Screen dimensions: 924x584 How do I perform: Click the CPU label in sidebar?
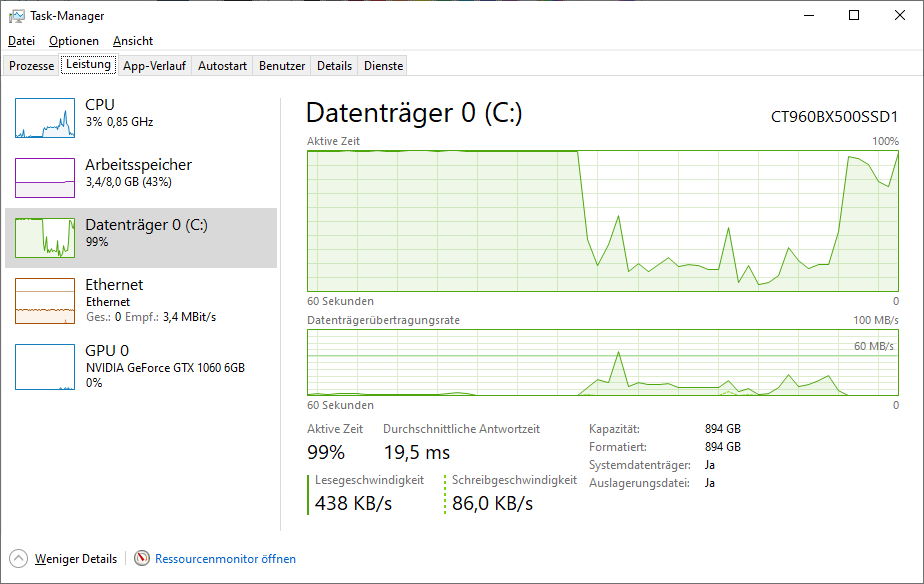(x=100, y=105)
